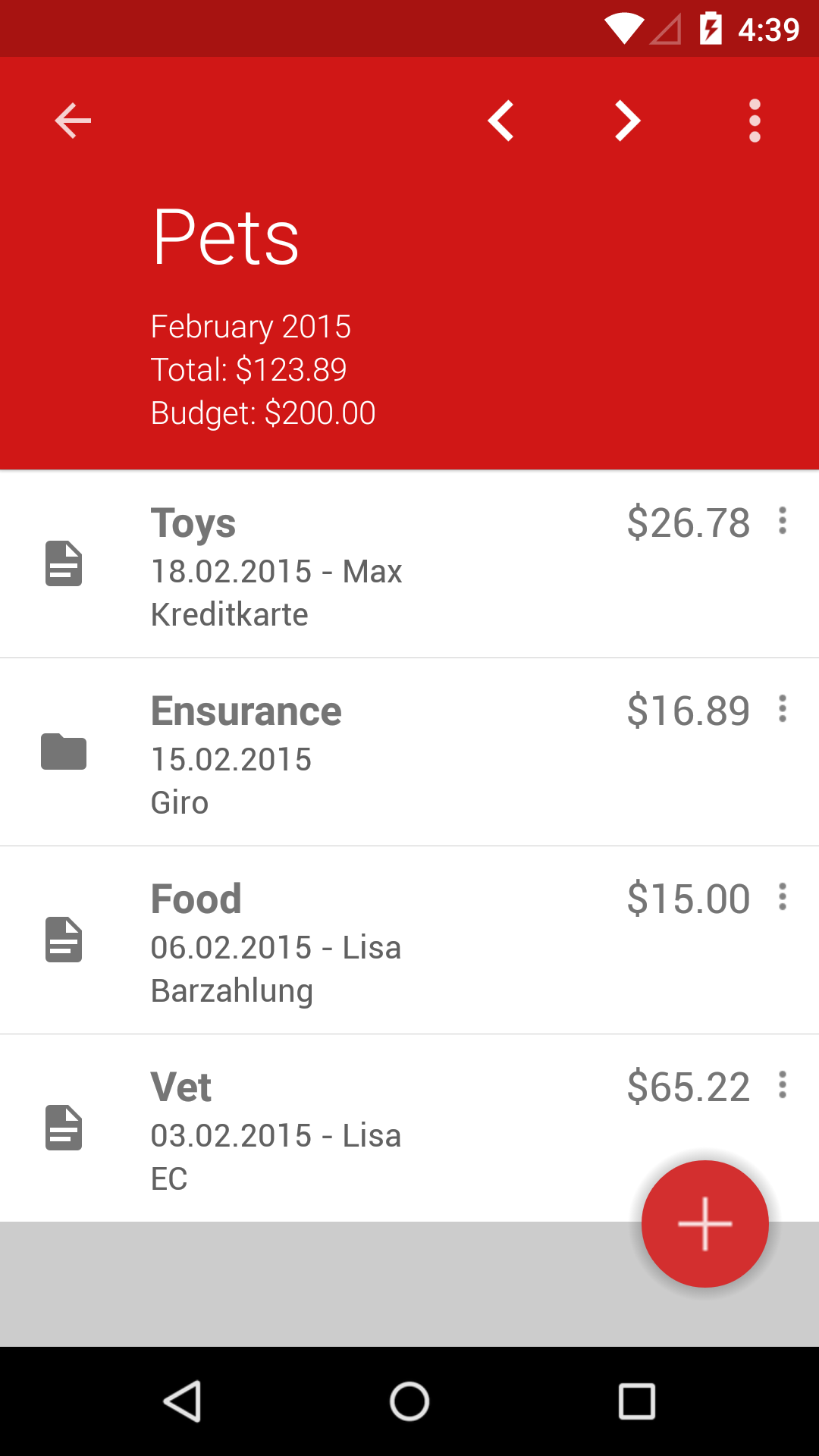
Task: Tap the document icon beside Toys
Action: tap(64, 563)
